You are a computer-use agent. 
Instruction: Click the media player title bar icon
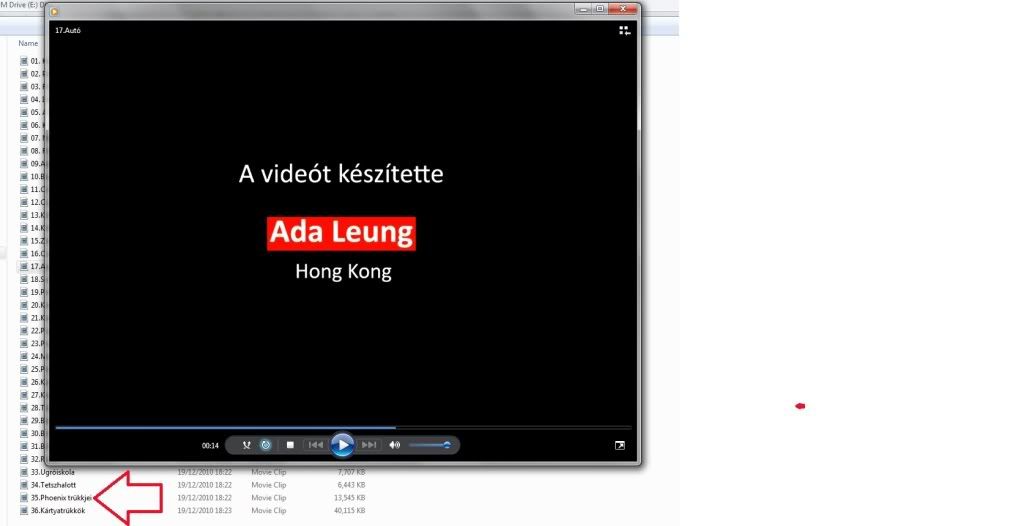pos(55,11)
